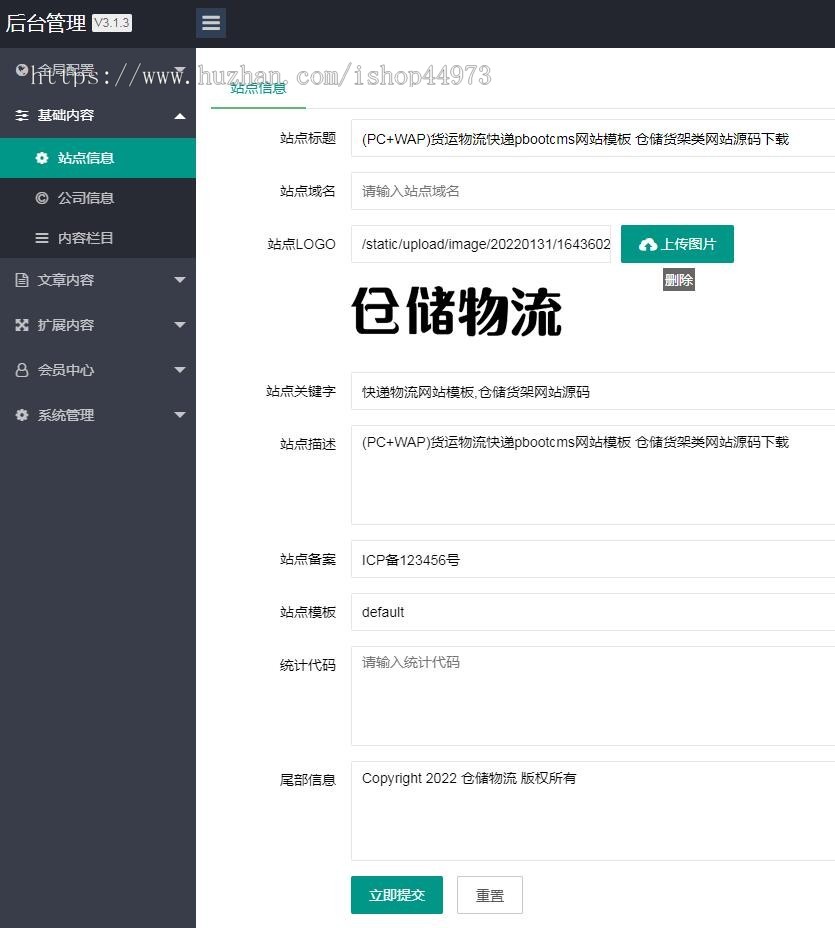Click inside the 尾部信息 textarea
This screenshot has height=928, width=835.
coord(593,811)
